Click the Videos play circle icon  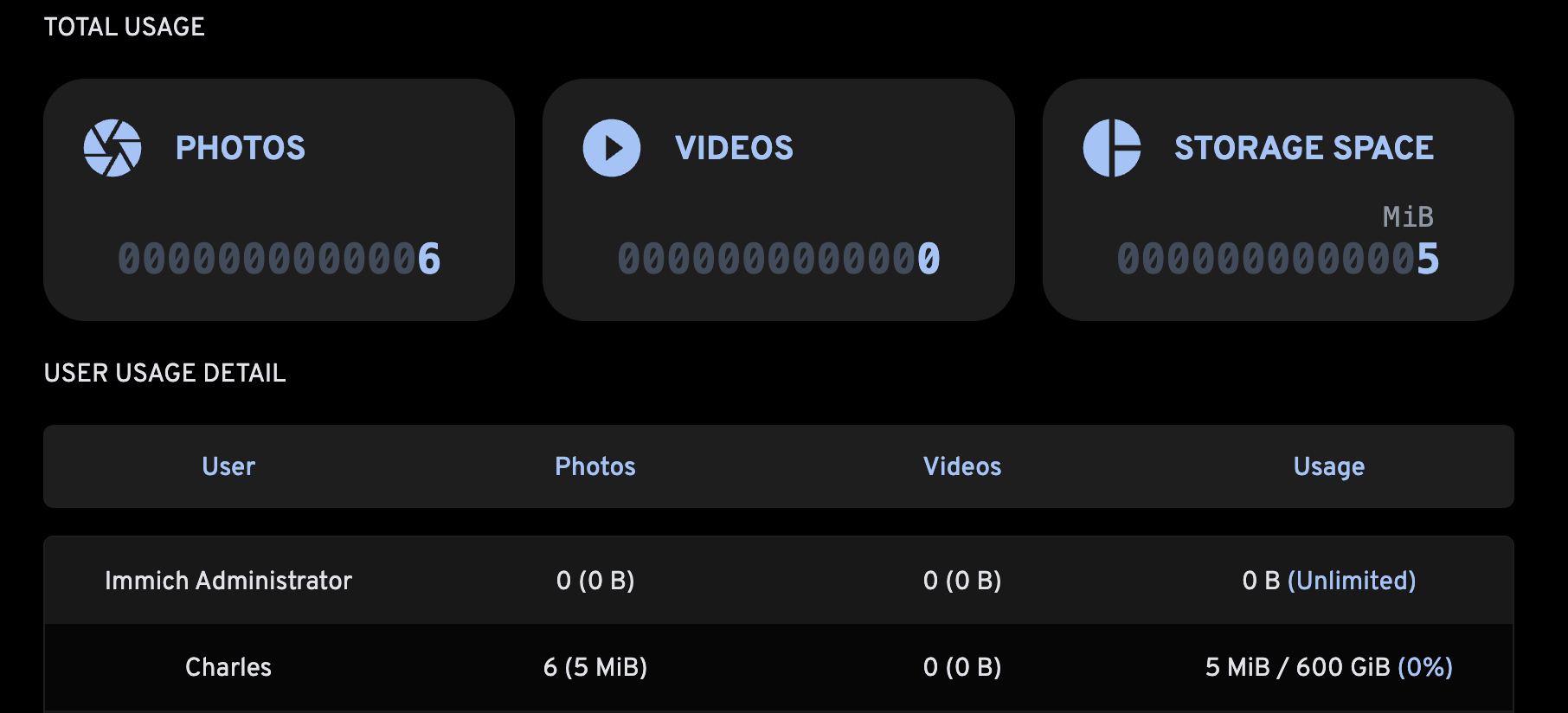click(612, 148)
